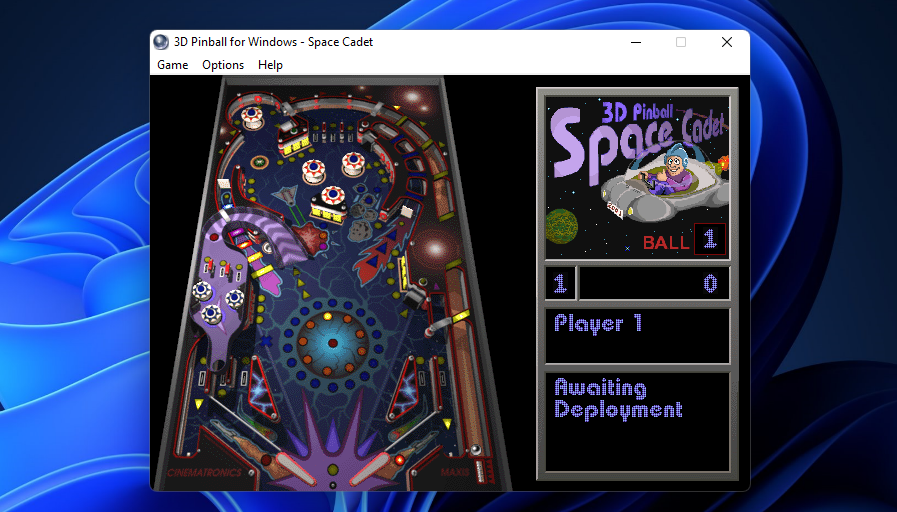Image resolution: width=897 pixels, height=512 pixels.
Task: Click the right blue lightning slingshot
Action: (x=404, y=388)
